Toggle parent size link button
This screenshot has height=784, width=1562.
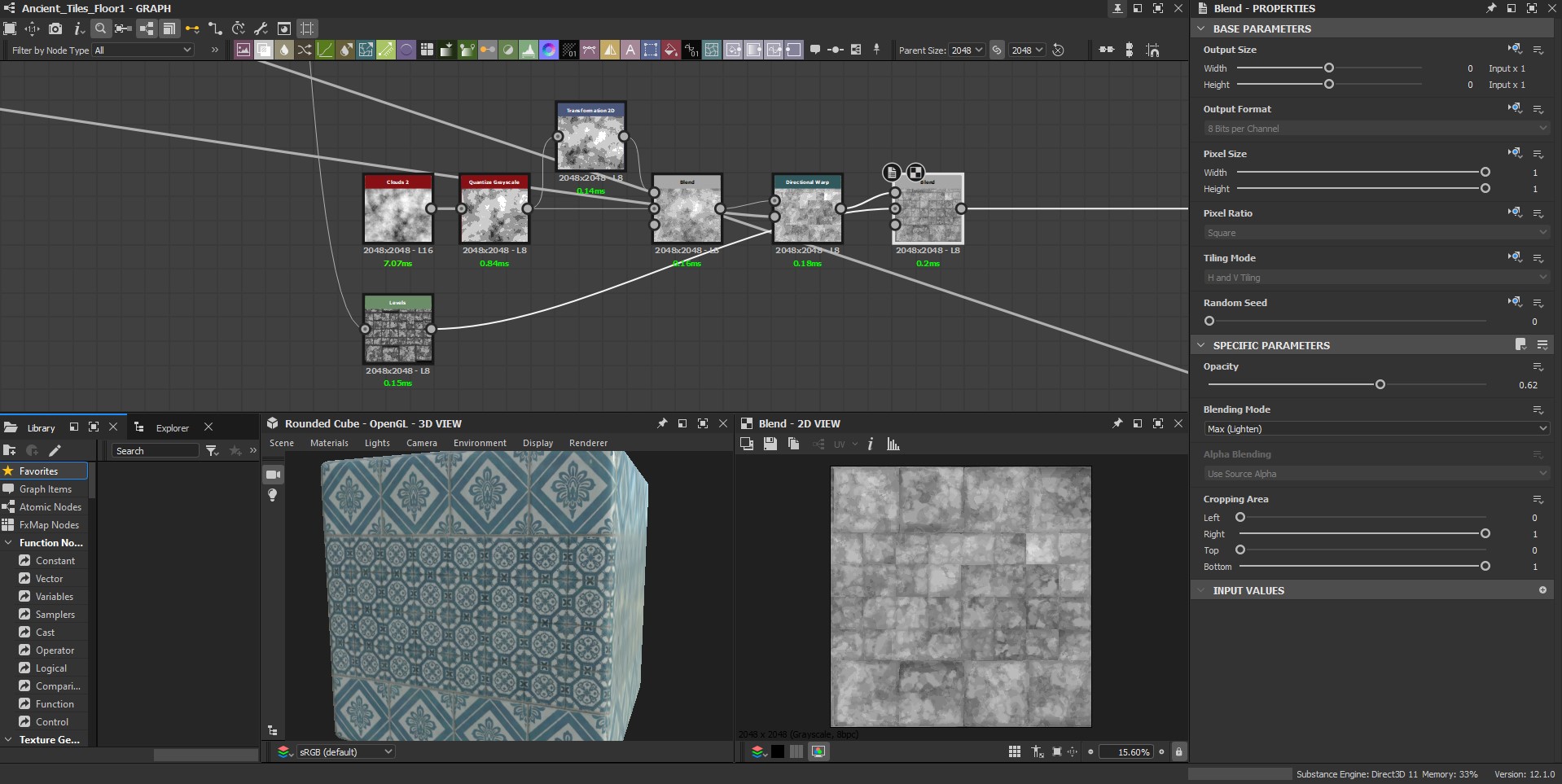(997, 50)
